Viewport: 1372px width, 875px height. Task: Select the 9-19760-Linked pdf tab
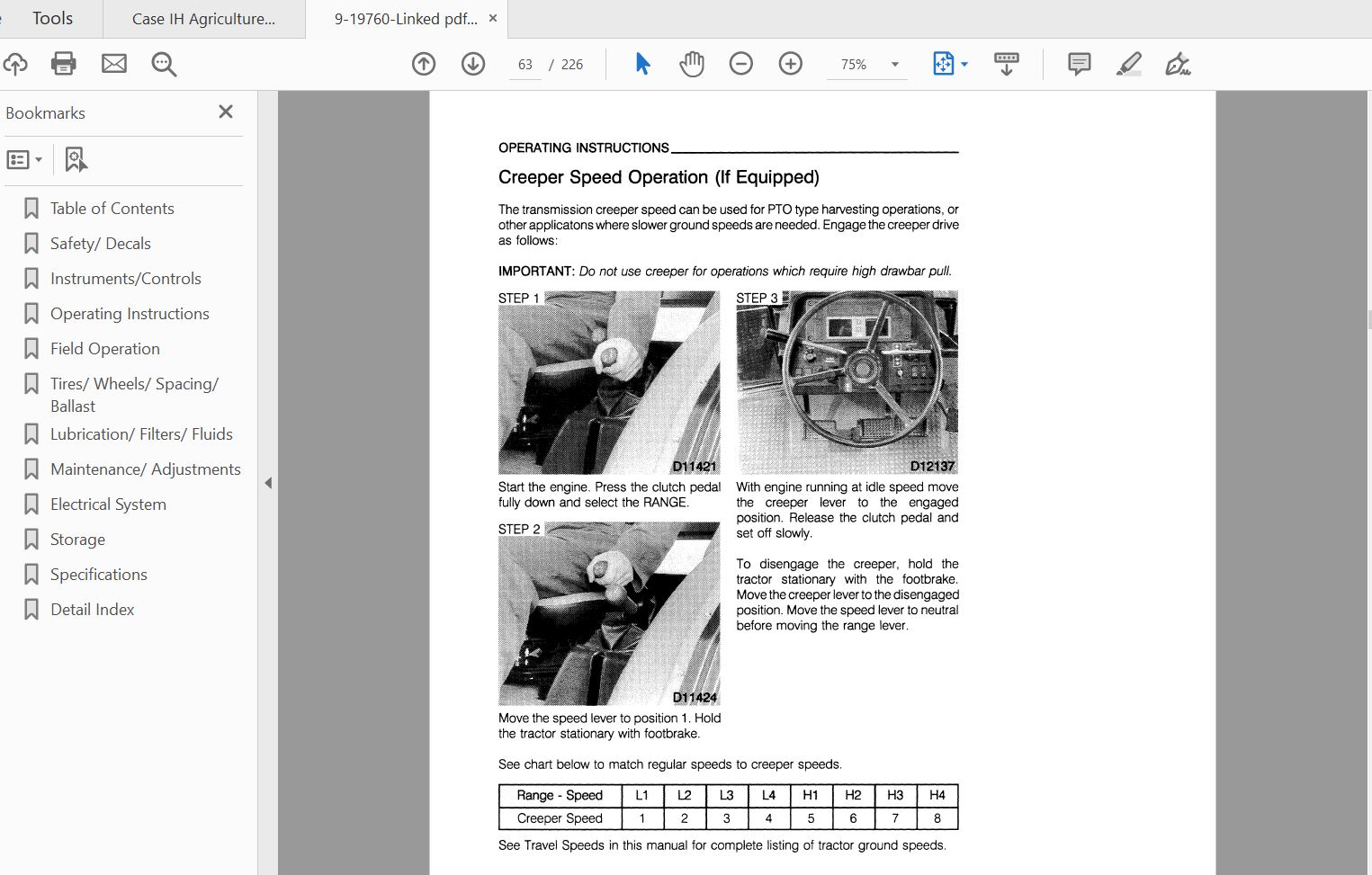(x=406, y=18)
